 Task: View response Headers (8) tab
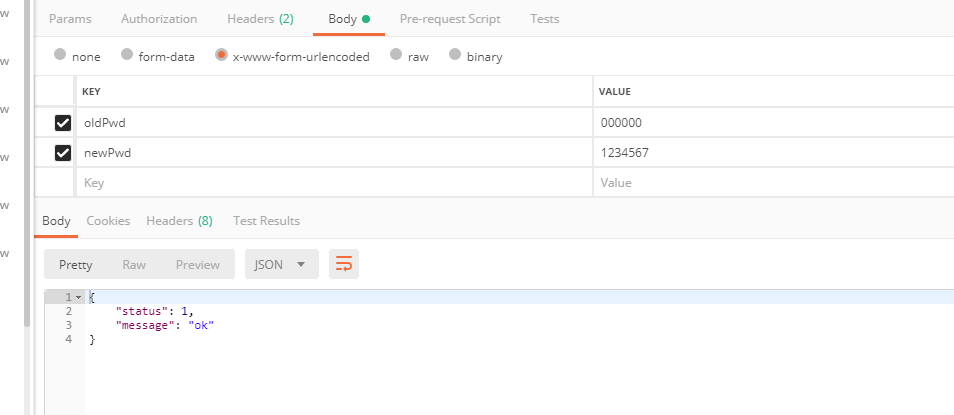pyautogui.click(x=179, y=220)
